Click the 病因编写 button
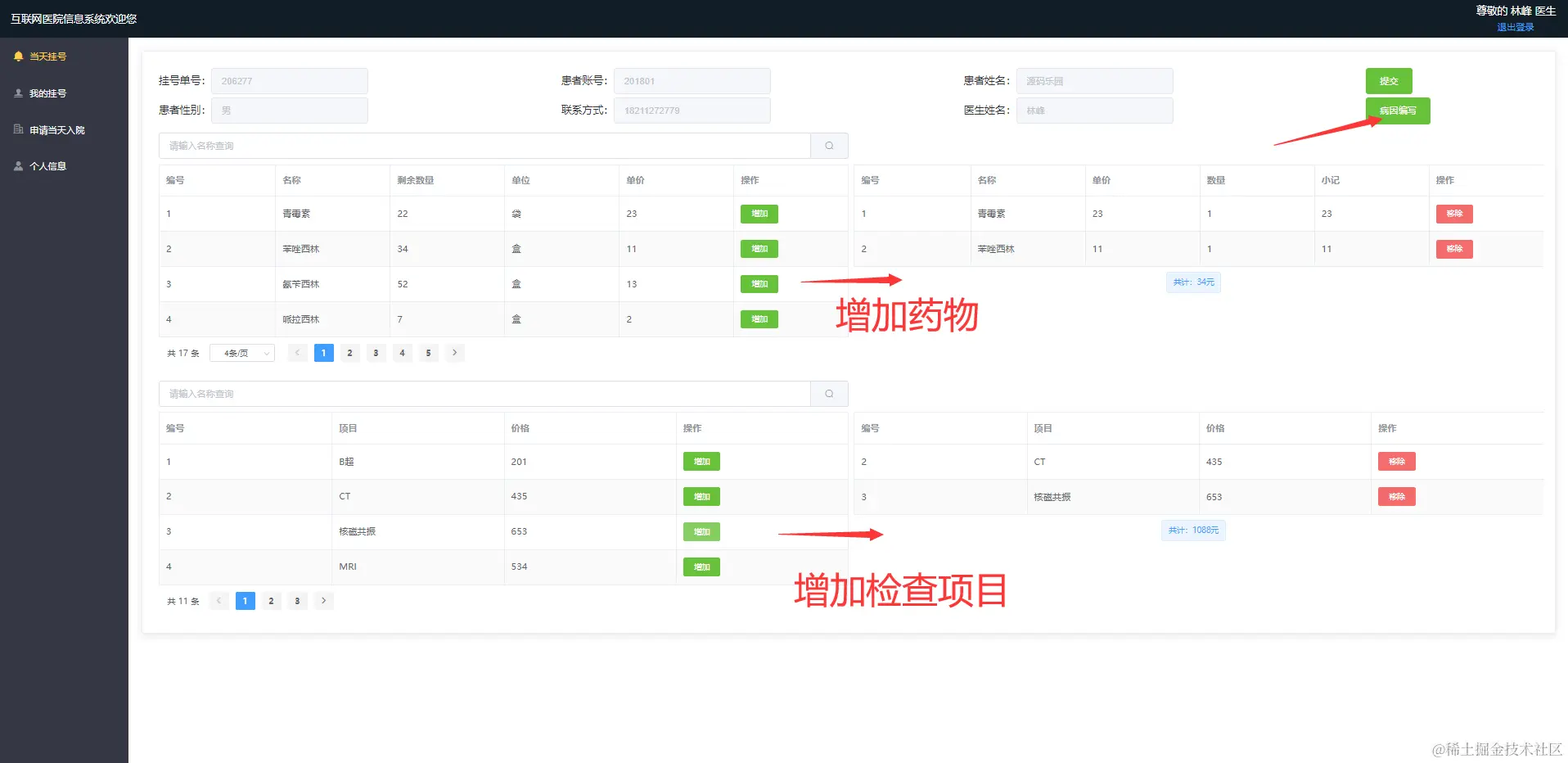This screenshot has height=763, width=1568. tap(1398, 111)
